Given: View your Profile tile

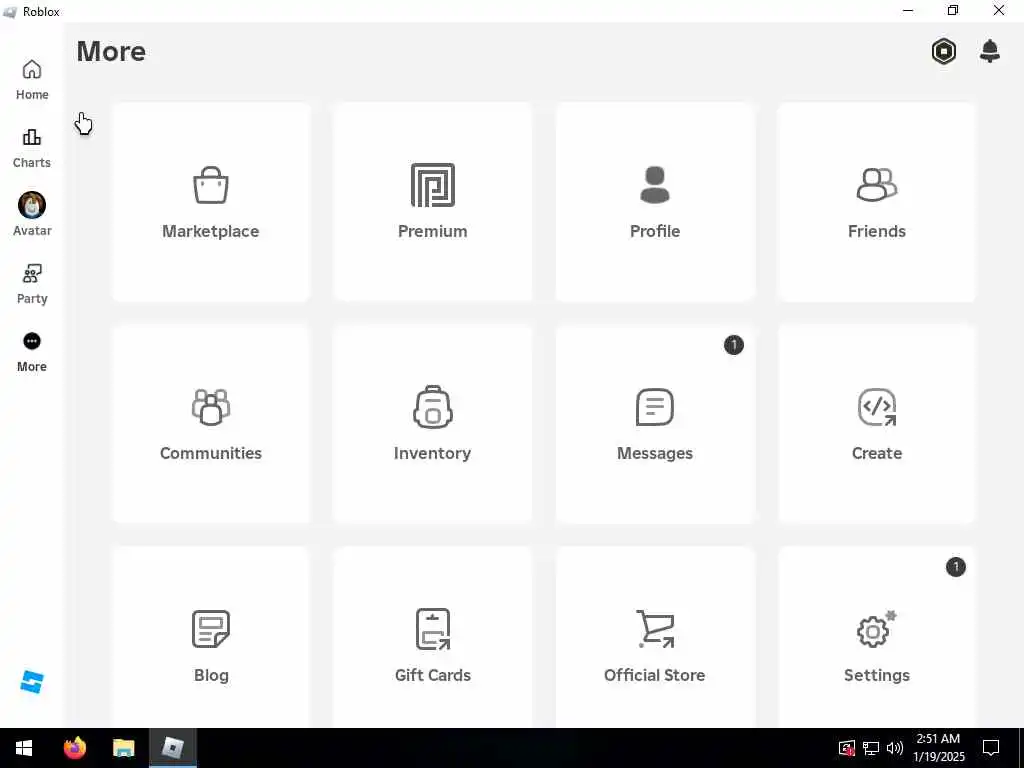Looking at the screenshot, I should coord(655,202).
